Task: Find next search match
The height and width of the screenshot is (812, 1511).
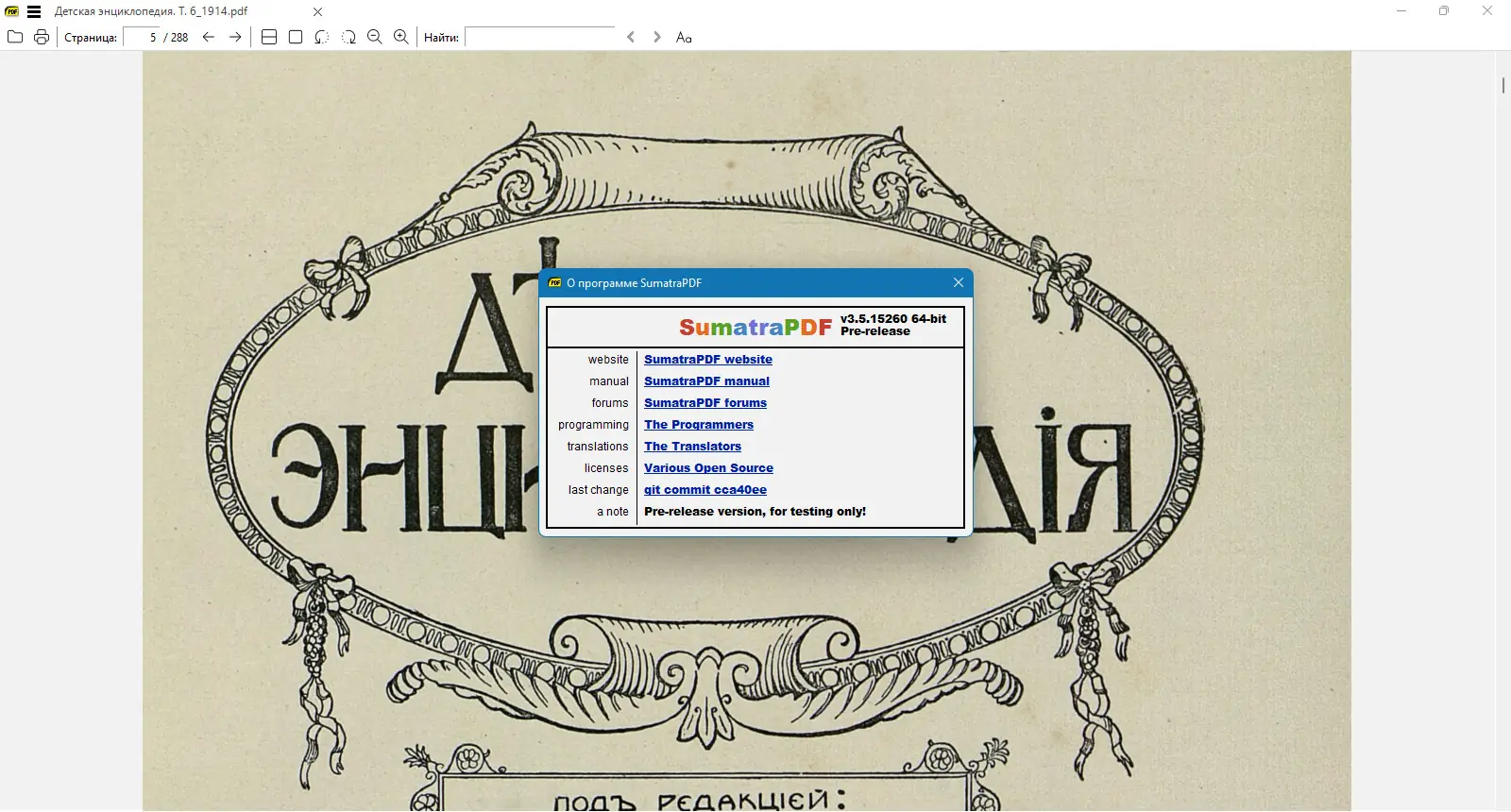Action: coord(657,37)
